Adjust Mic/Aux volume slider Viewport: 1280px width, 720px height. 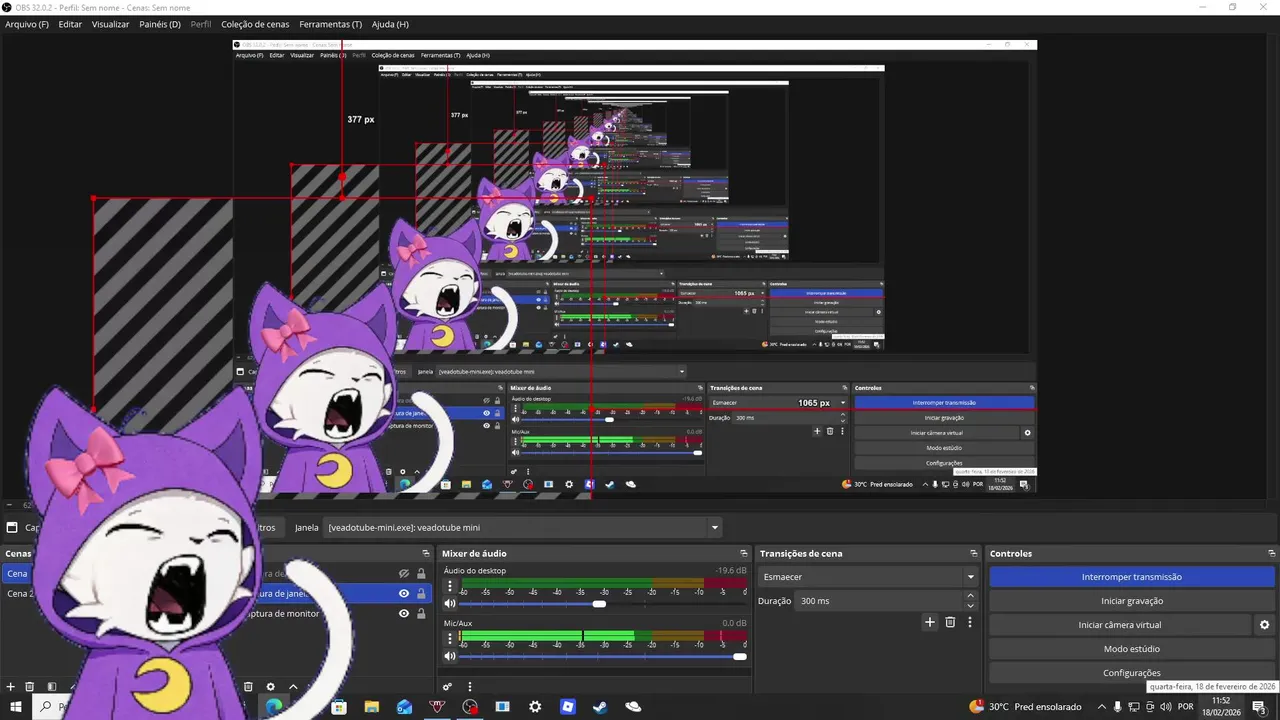[x=603, y=656]
